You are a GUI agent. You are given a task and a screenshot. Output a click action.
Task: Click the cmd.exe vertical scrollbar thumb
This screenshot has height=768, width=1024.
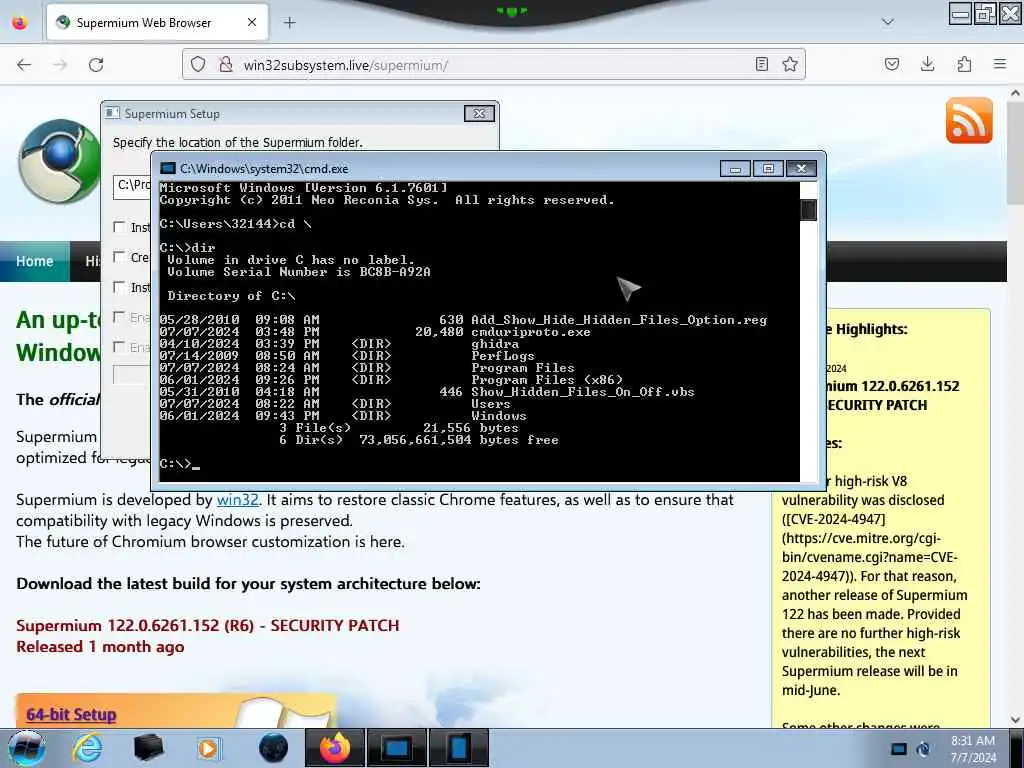(x=808, y=210)
